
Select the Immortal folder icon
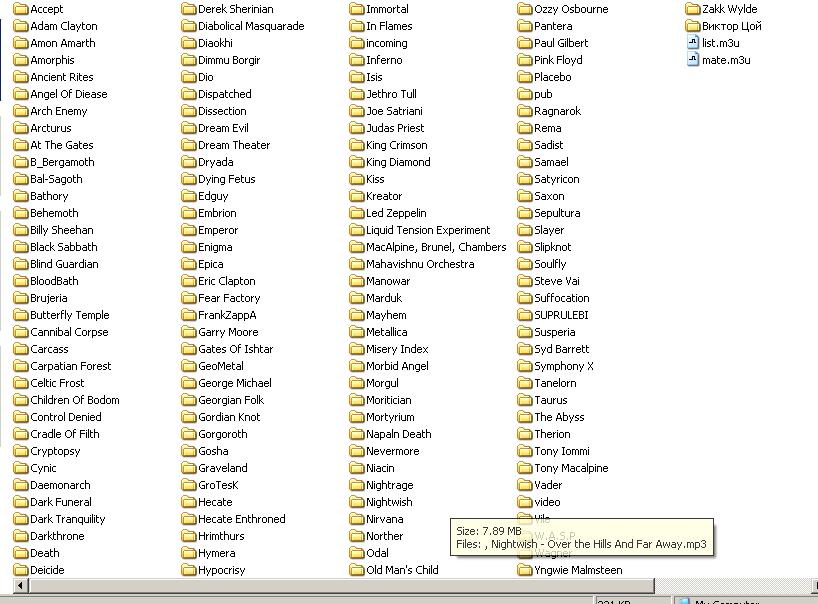tap(357, 9)
